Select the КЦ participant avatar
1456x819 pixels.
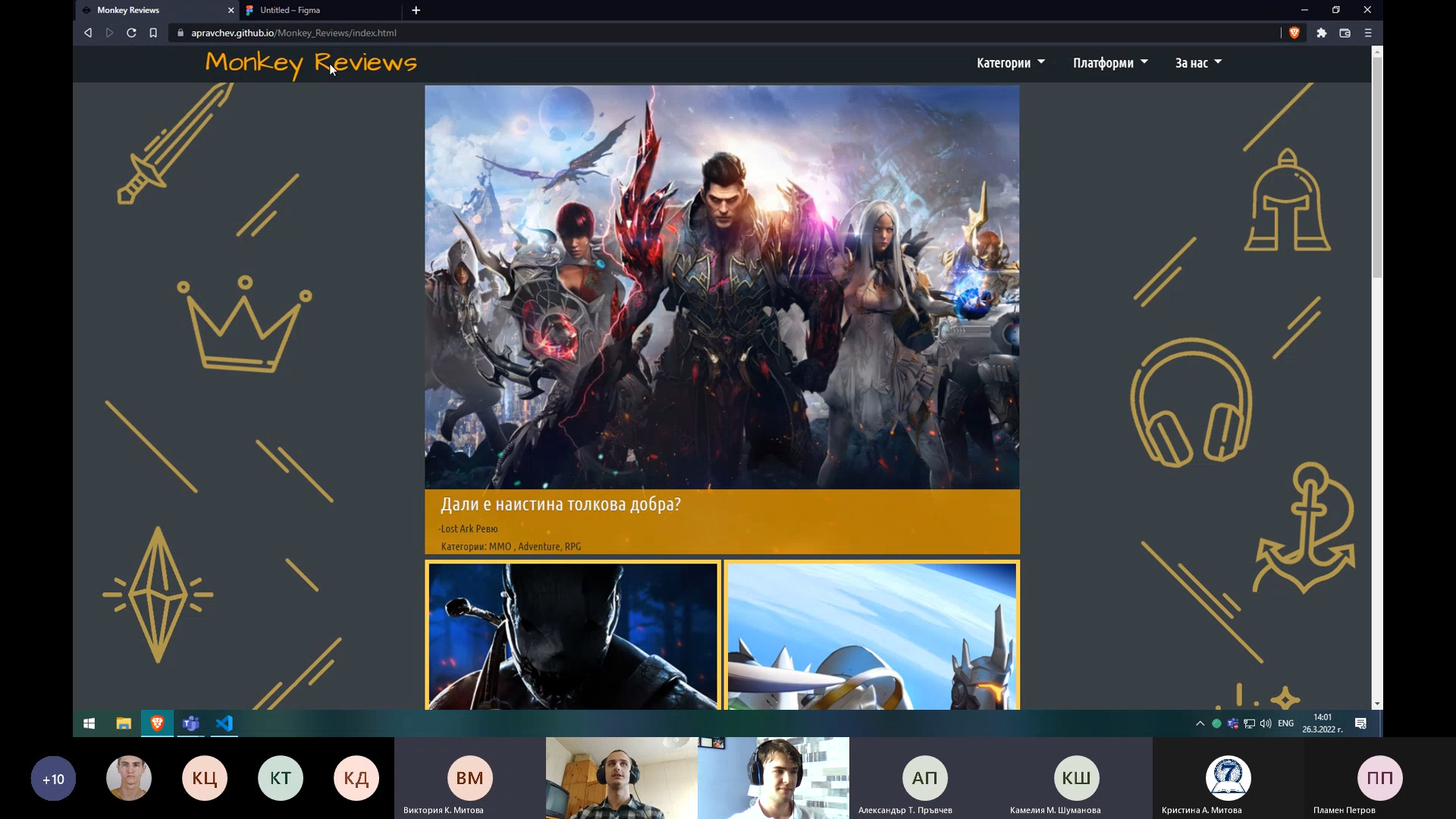click(x=205, y=778)
